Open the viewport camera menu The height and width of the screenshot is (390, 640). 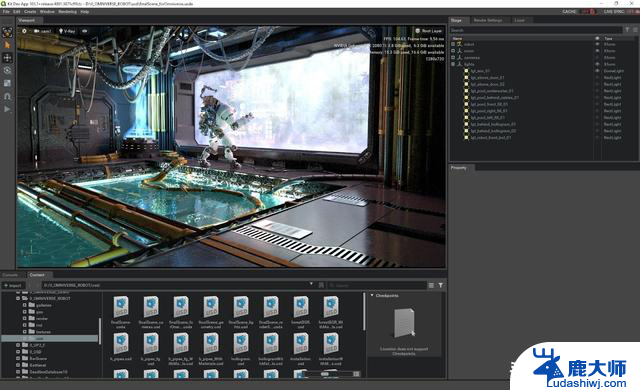coord(43,31)
